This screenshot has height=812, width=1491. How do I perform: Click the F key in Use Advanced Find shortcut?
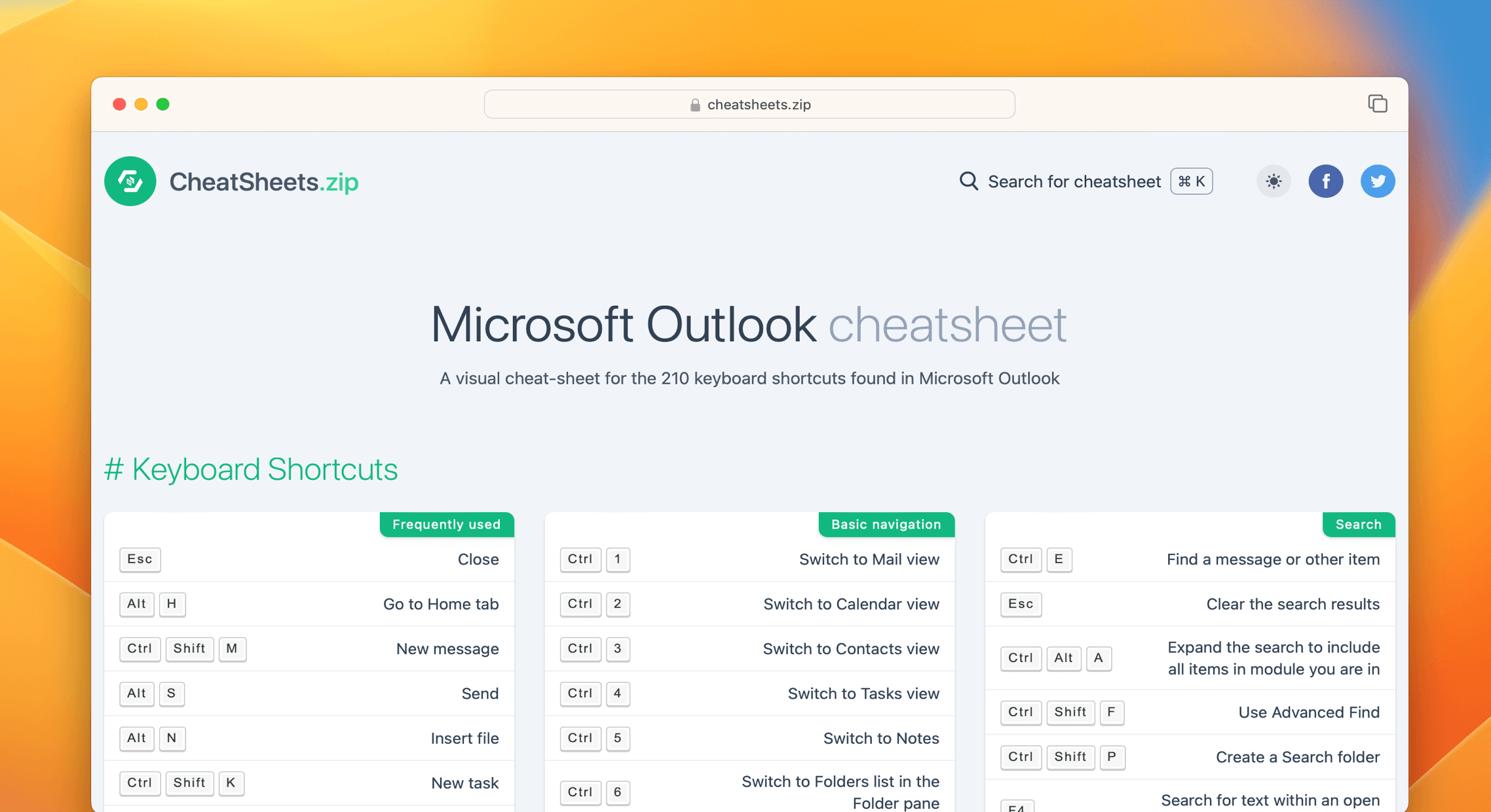(x=1112, y=712)
